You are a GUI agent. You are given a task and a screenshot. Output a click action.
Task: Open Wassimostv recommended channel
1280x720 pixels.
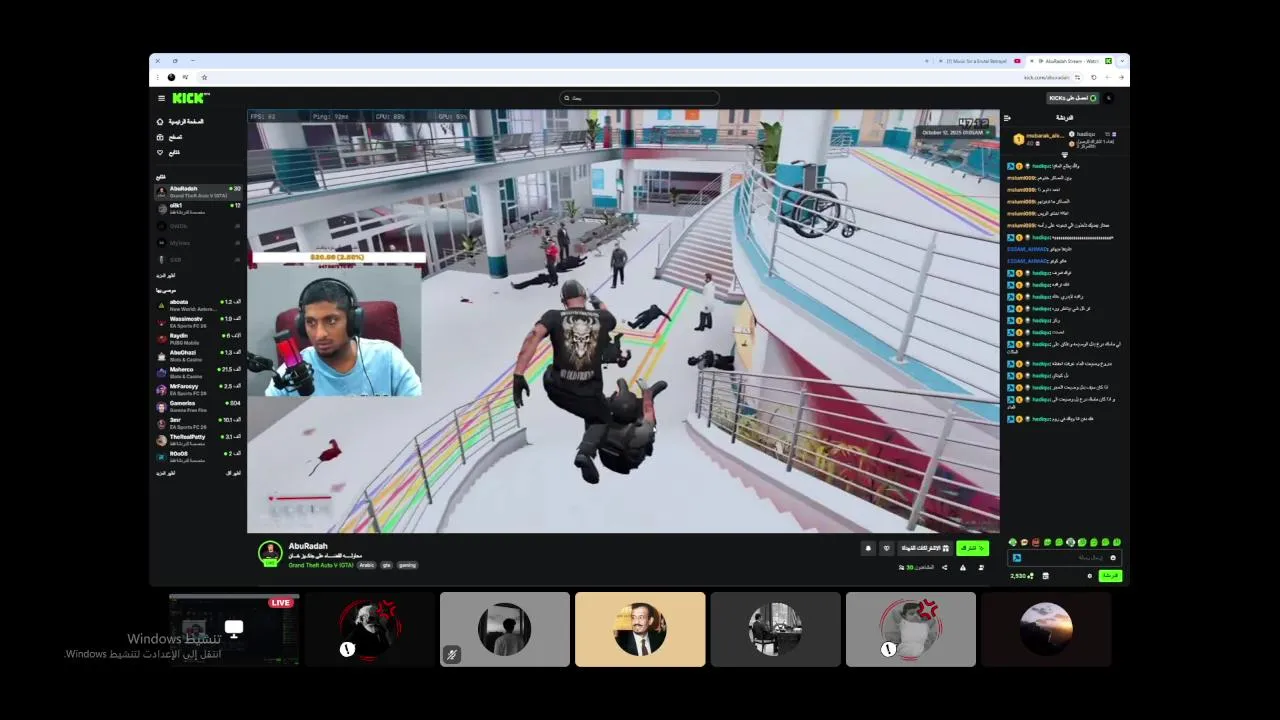(x=199, y=321)
